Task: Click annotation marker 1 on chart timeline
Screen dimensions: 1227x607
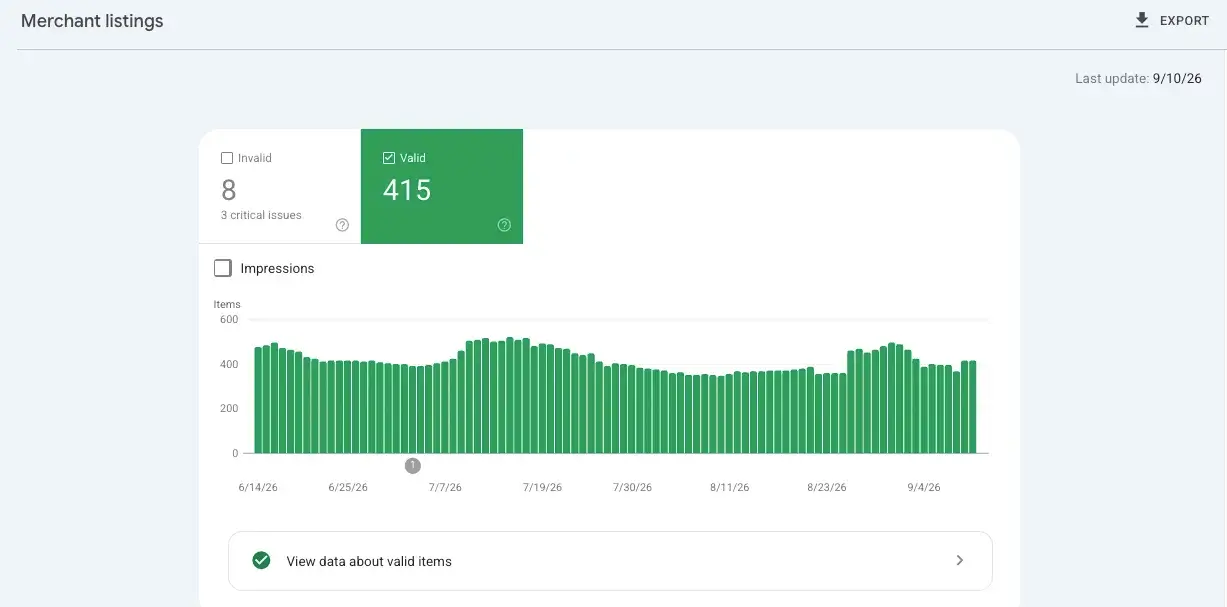Action: click(413, 466)
